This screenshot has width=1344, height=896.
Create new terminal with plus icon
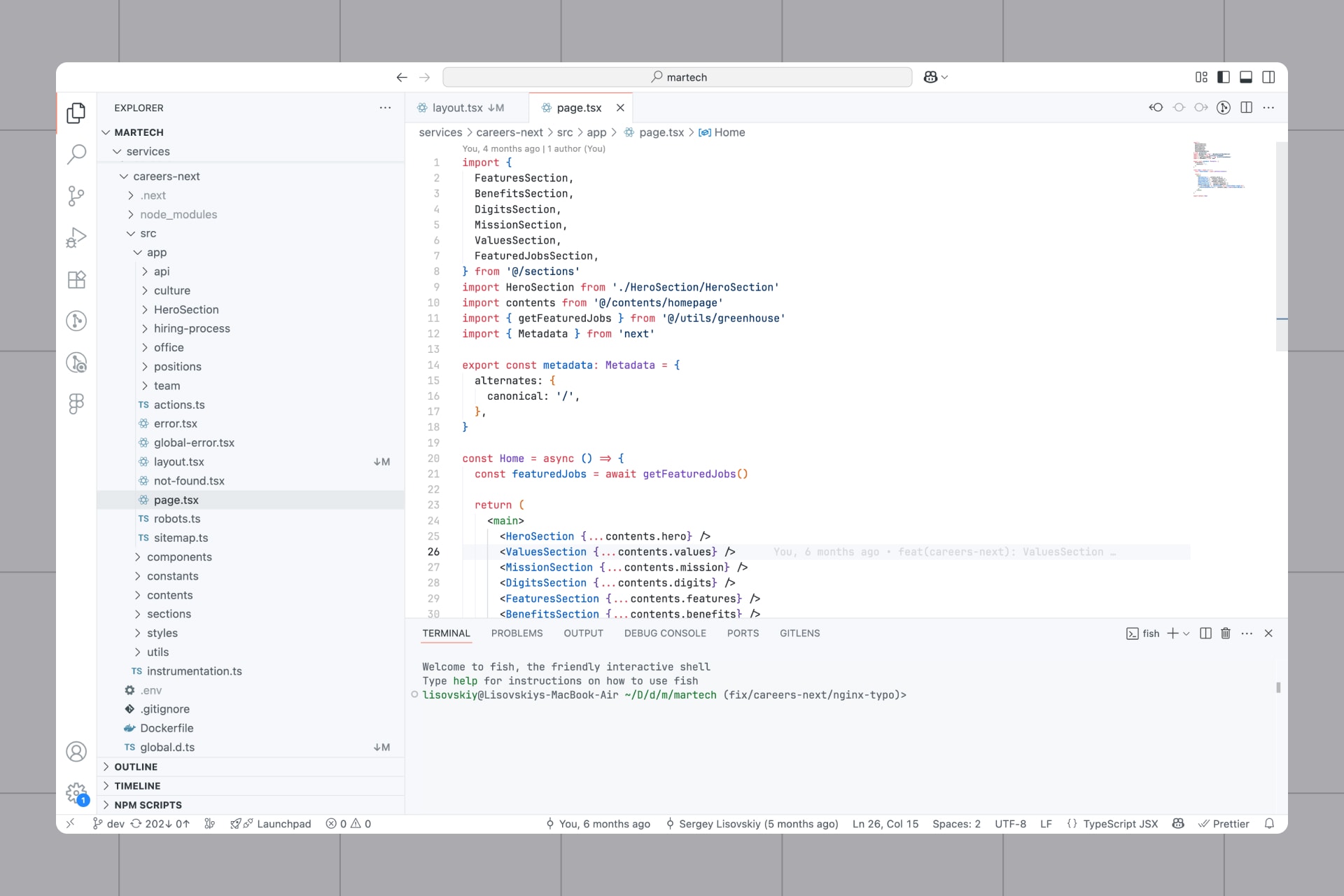1172,633
